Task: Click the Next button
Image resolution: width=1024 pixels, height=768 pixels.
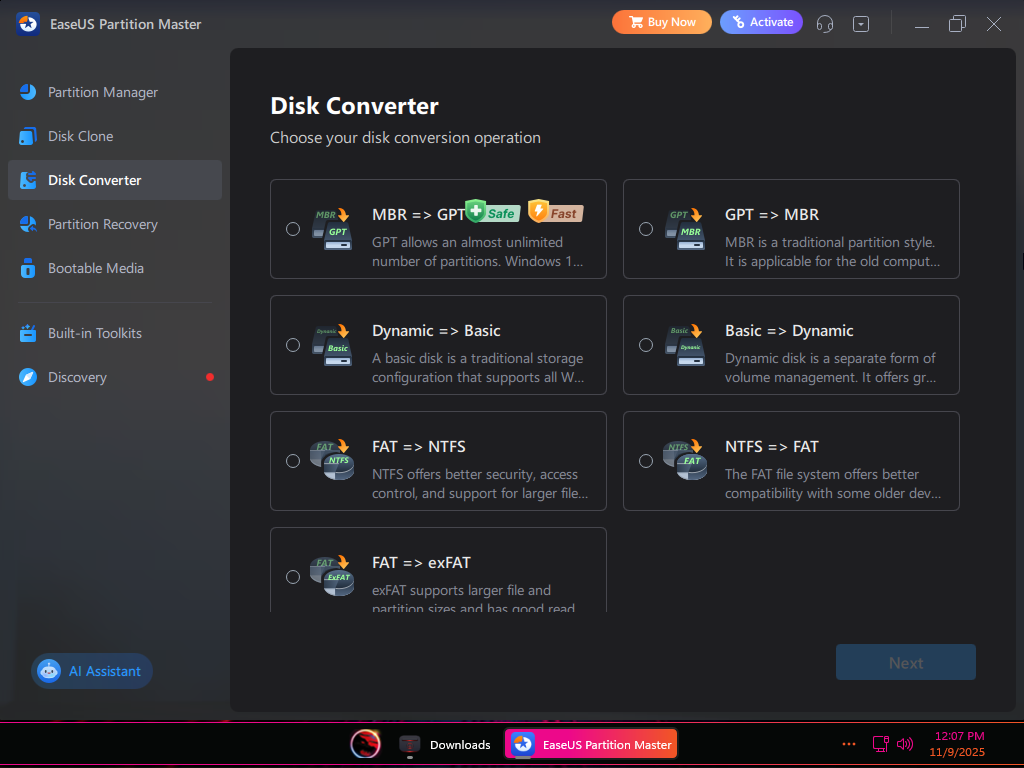Action: [906, 662]
